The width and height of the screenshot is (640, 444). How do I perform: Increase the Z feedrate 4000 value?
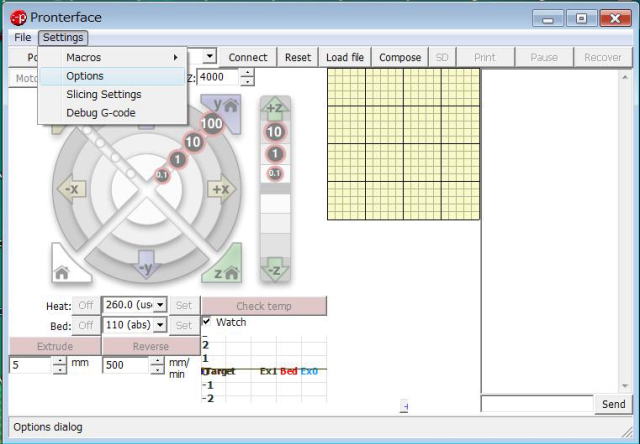[x=247, y=73]
